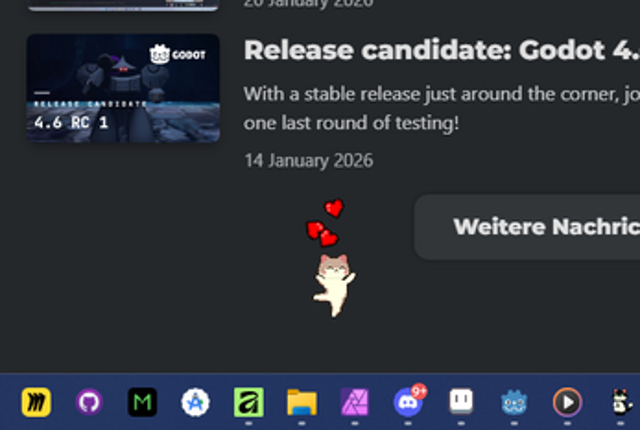Viewport: 640px width, 430px height.
Task: Open the 'Release candidate: Godot 4.6' headline
Action: point(442,50)
